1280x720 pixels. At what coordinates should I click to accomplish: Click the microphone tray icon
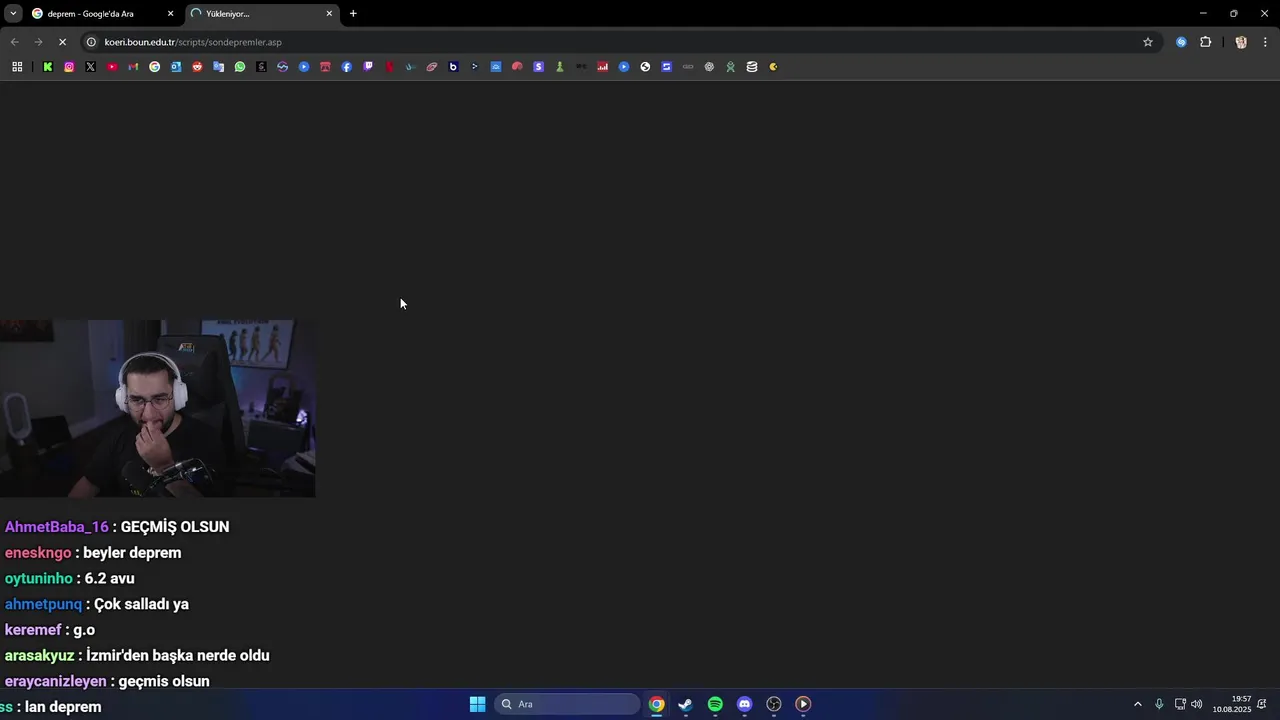tap(1159, 704)
